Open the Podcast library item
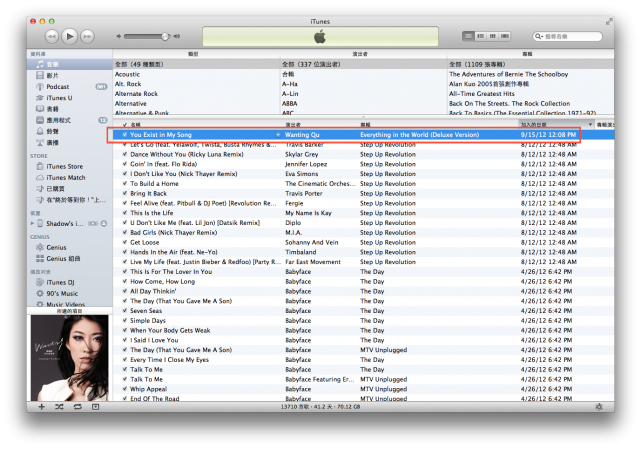The width and height of the screenshot is (640, 449). [x=69, y=87]
